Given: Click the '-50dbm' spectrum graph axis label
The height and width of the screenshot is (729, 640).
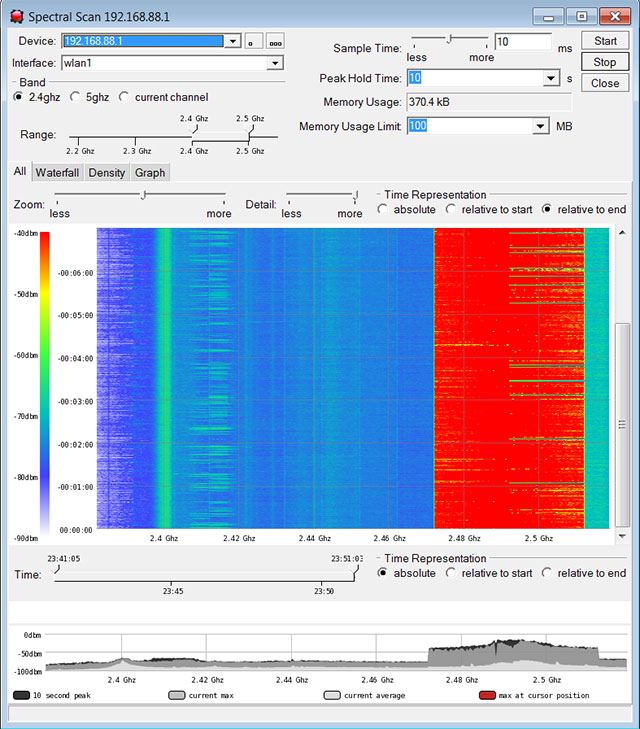Looking at the screenshot, I should 30,654.
